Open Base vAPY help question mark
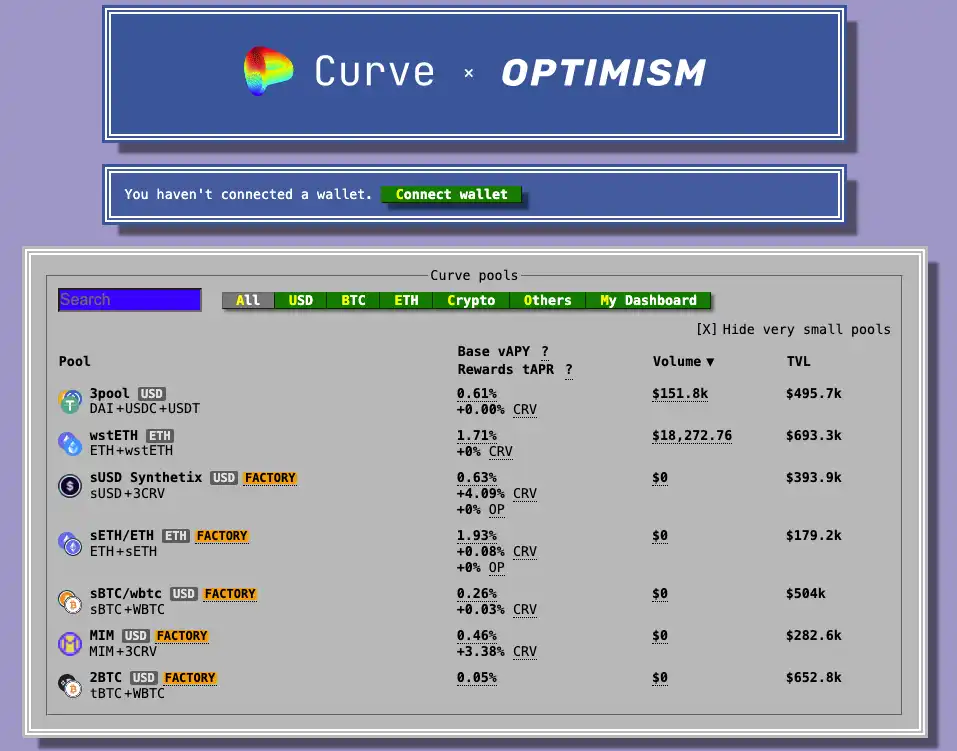 [545, 351]
